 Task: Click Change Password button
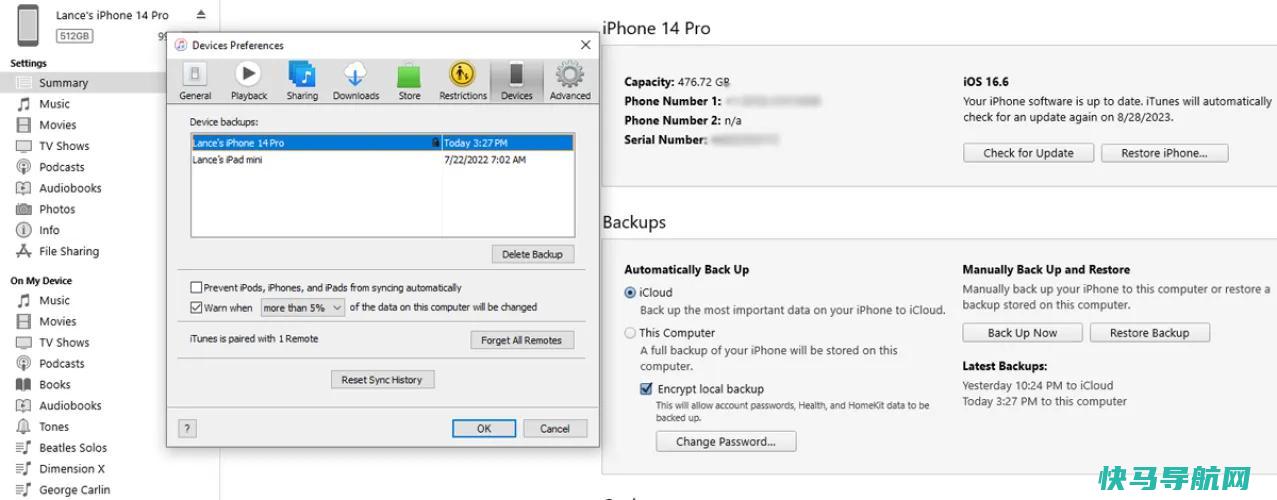click(726, 441)
